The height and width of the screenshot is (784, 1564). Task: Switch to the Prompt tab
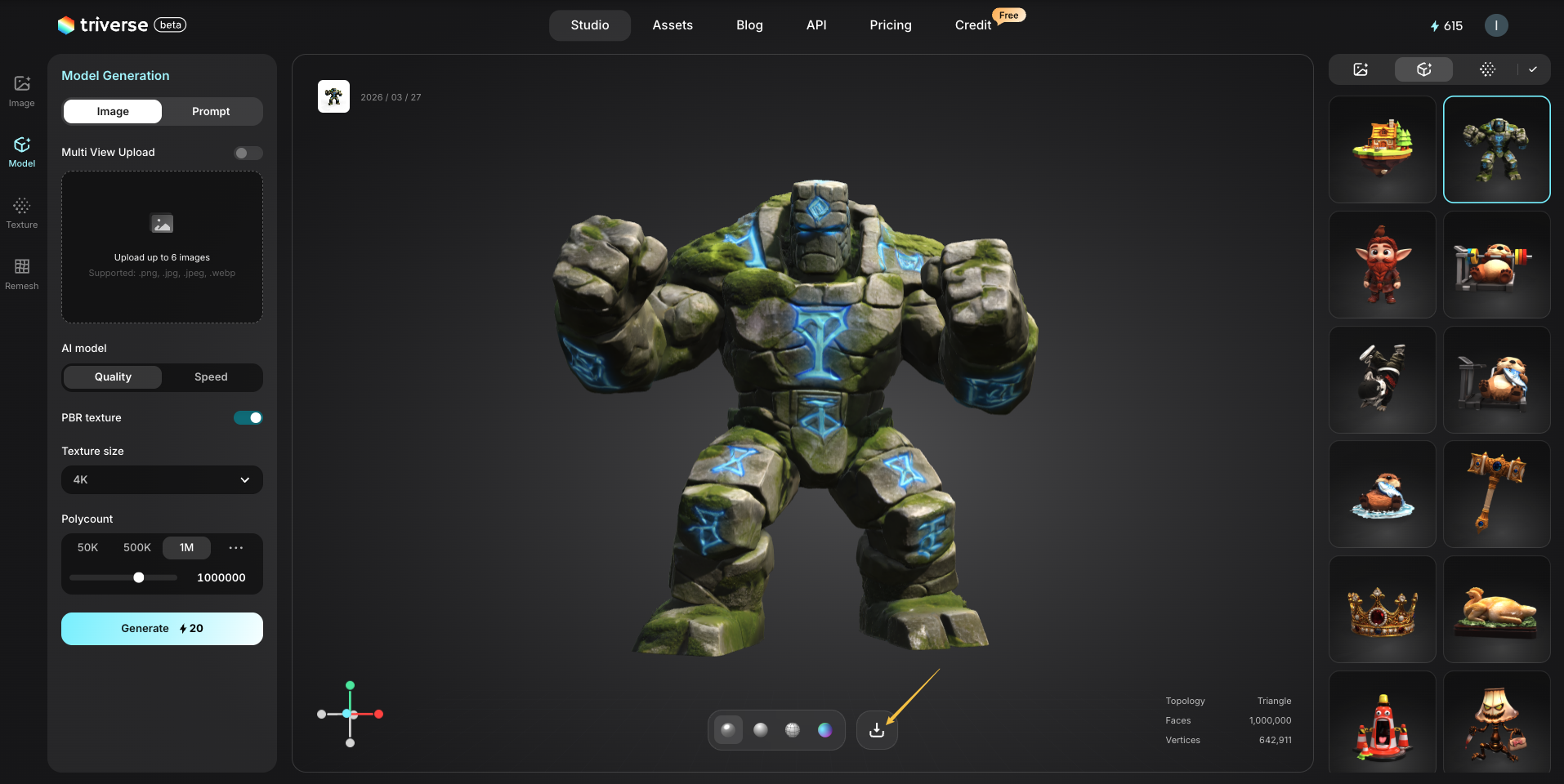pyautogui.click(x=211, y=112)
